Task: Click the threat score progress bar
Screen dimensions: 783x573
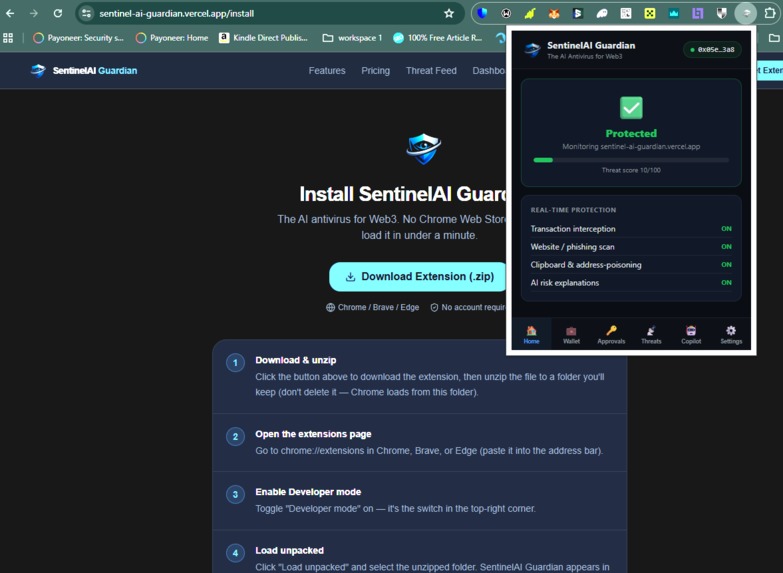Action: [631, 160]
